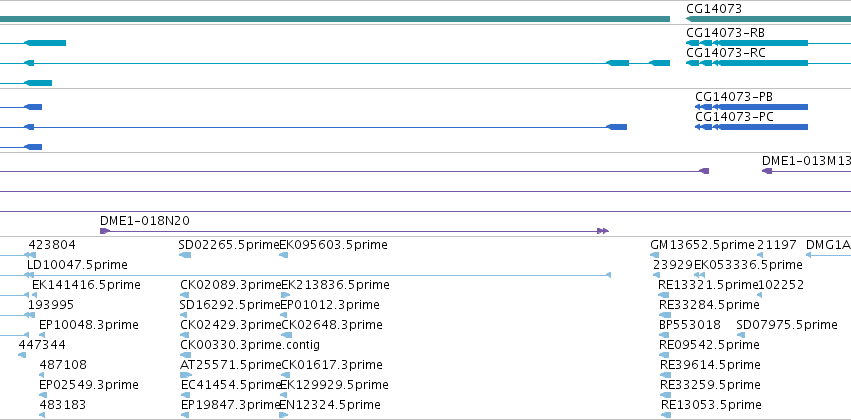Click the 423804 feature marker
The height and width of the screenshot is (420, 851).
click(30, 255)
